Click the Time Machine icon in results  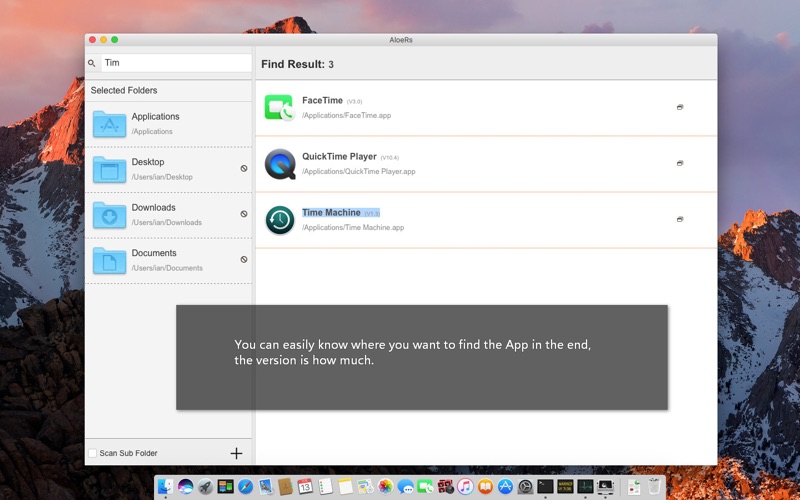coord(280,220)
